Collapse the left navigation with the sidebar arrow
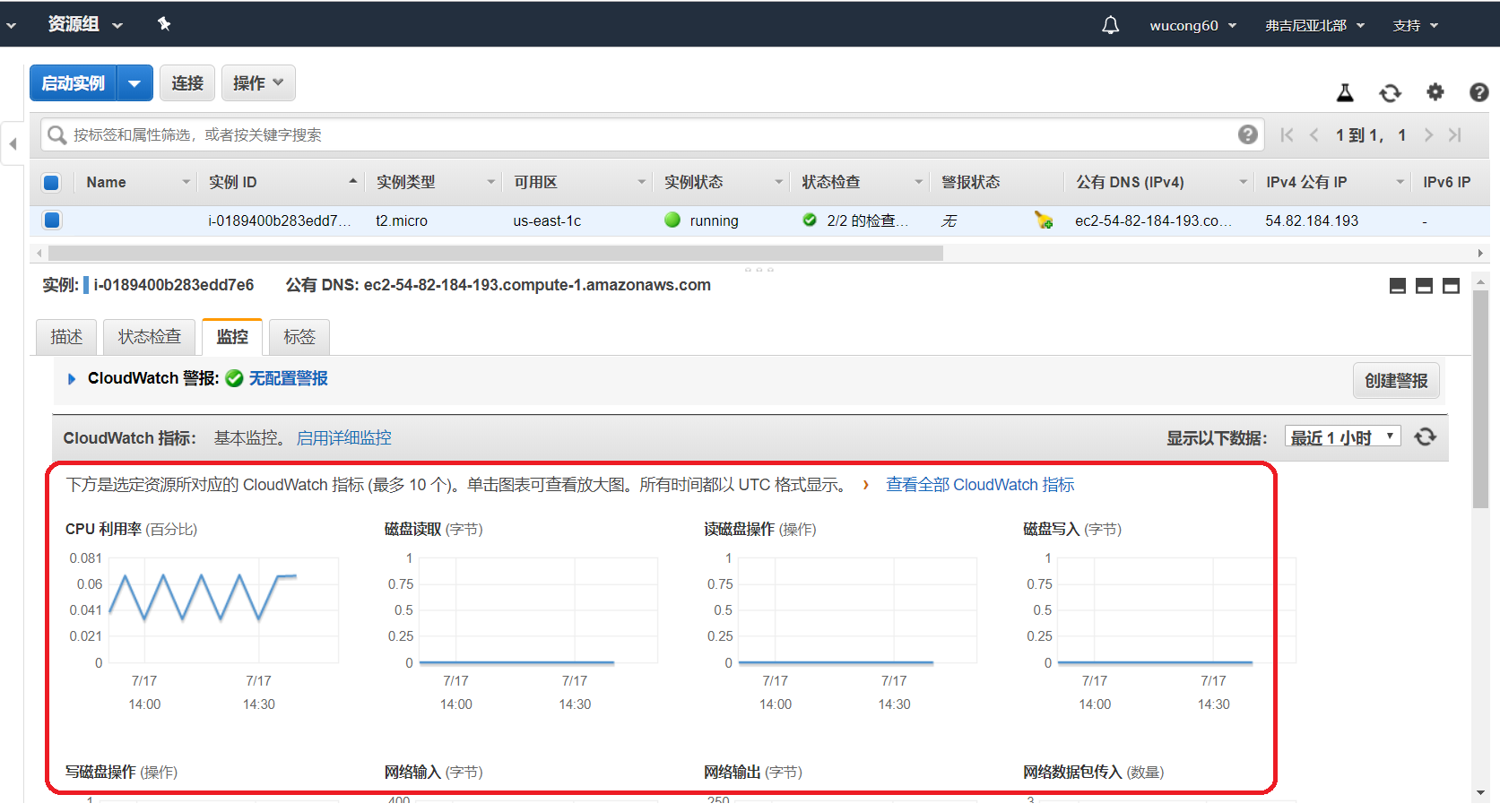The image size is (1500, 812). click(x=13, y=143)
